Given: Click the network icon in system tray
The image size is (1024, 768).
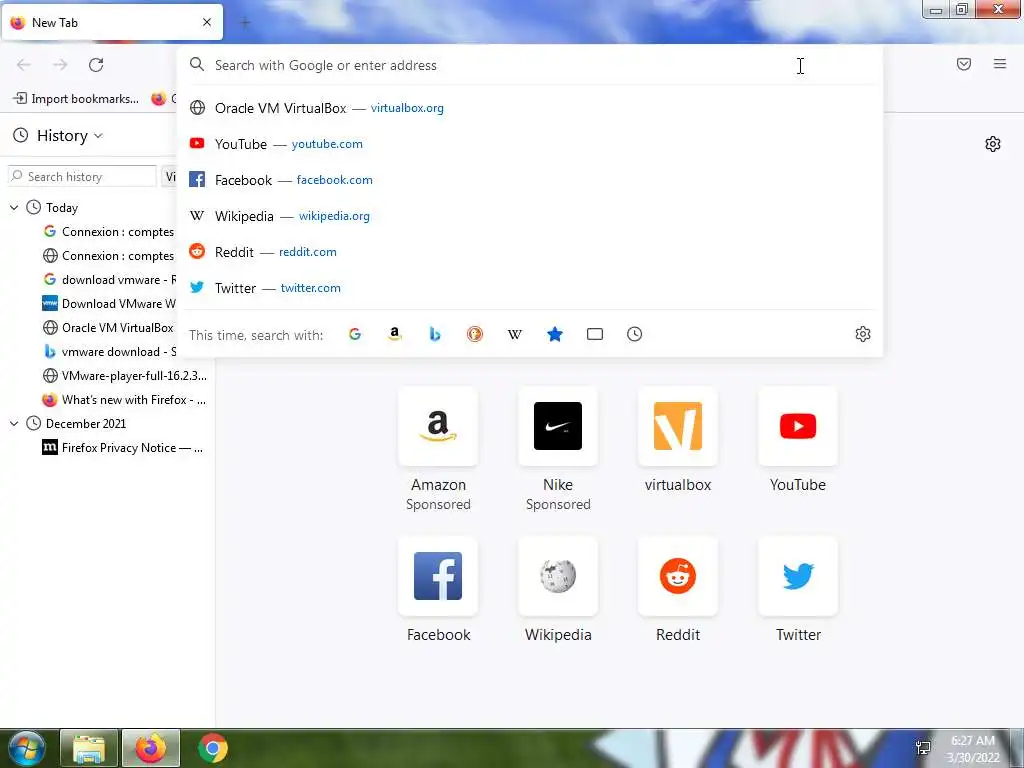Looking at the screenshot, I should (923, 748).
